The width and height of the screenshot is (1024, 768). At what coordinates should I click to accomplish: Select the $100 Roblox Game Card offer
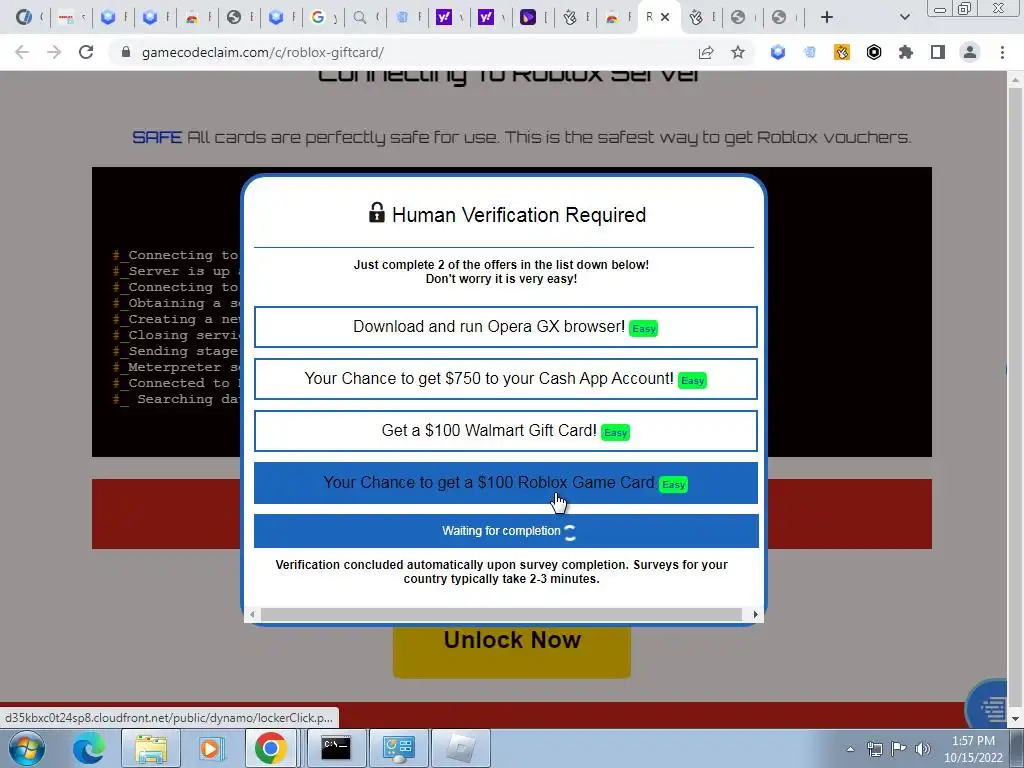505,483
